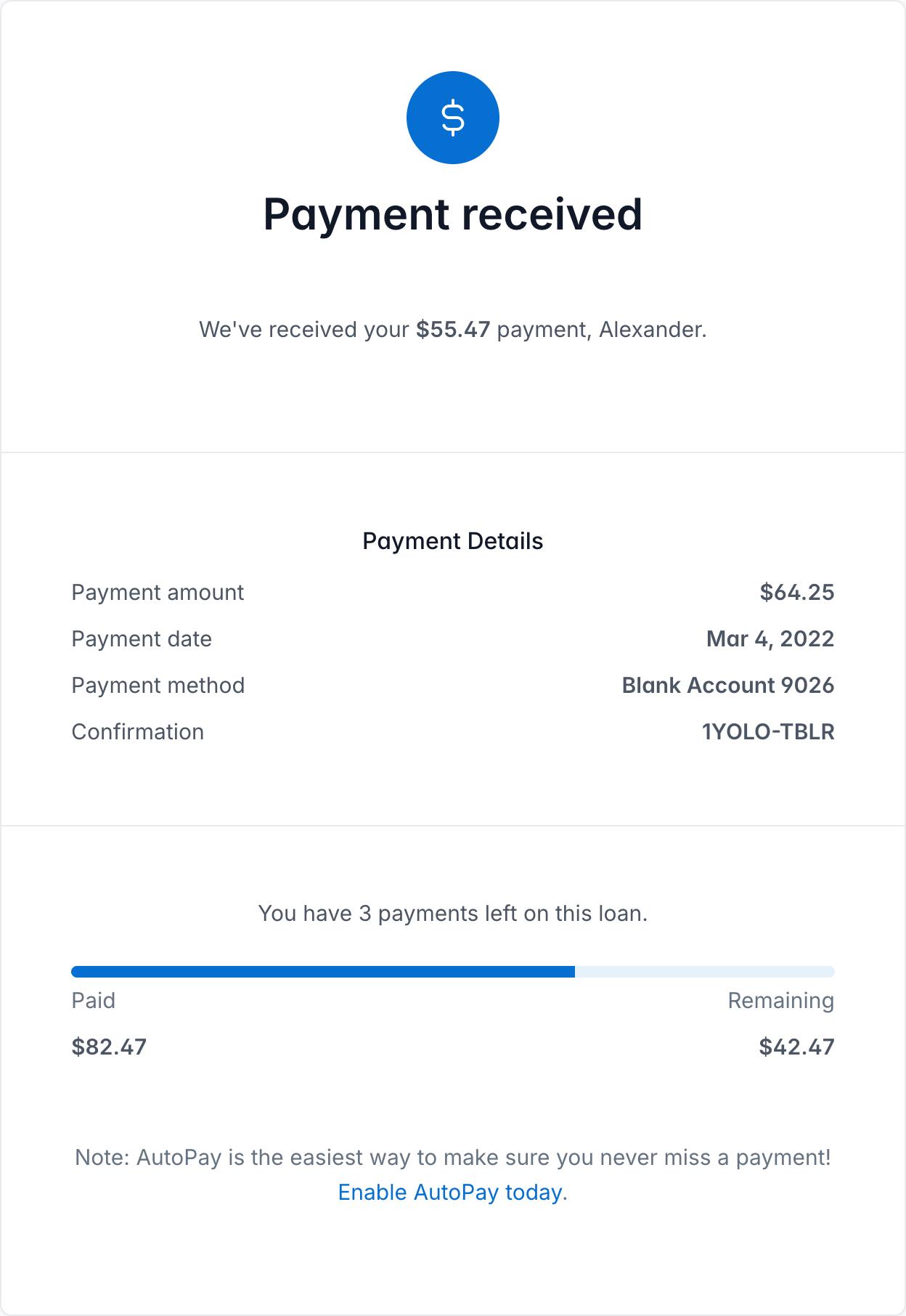
Task: Click the $64.25 payment amount value
Action: point(796,593)
